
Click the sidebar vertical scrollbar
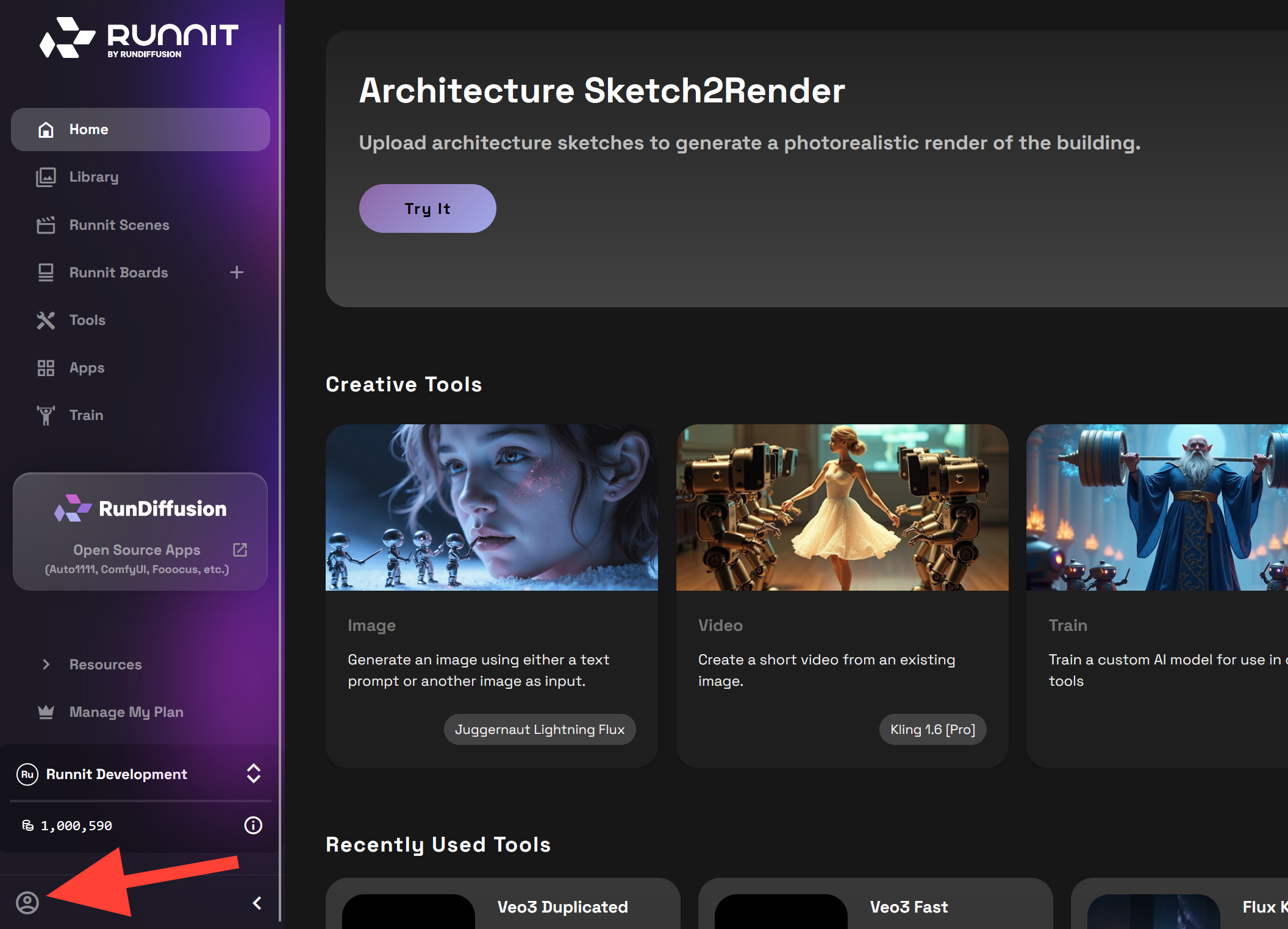tap(280, 473)
